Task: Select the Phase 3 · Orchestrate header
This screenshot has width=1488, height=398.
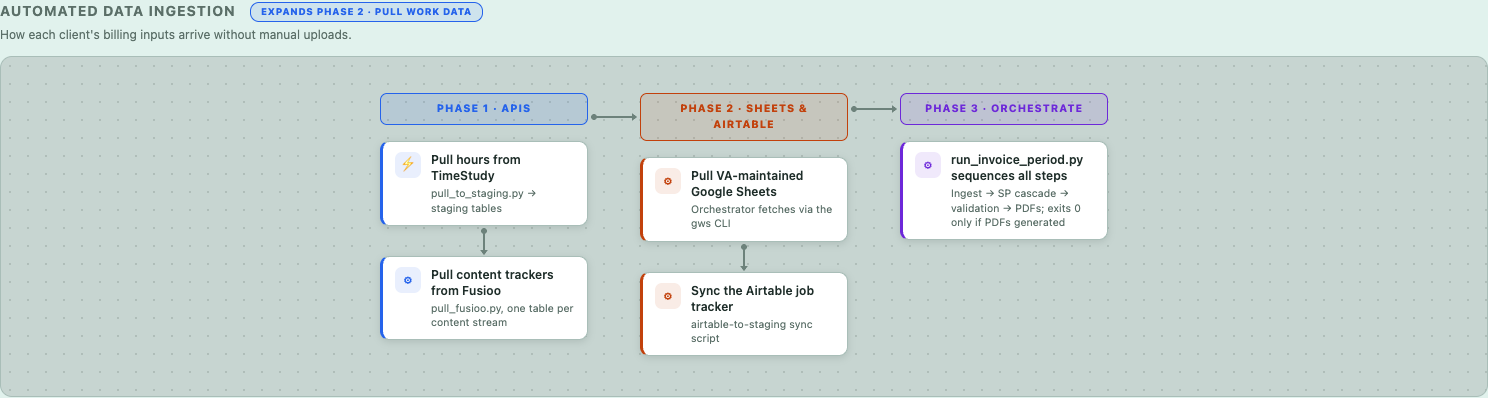Action: point(1004,109)
